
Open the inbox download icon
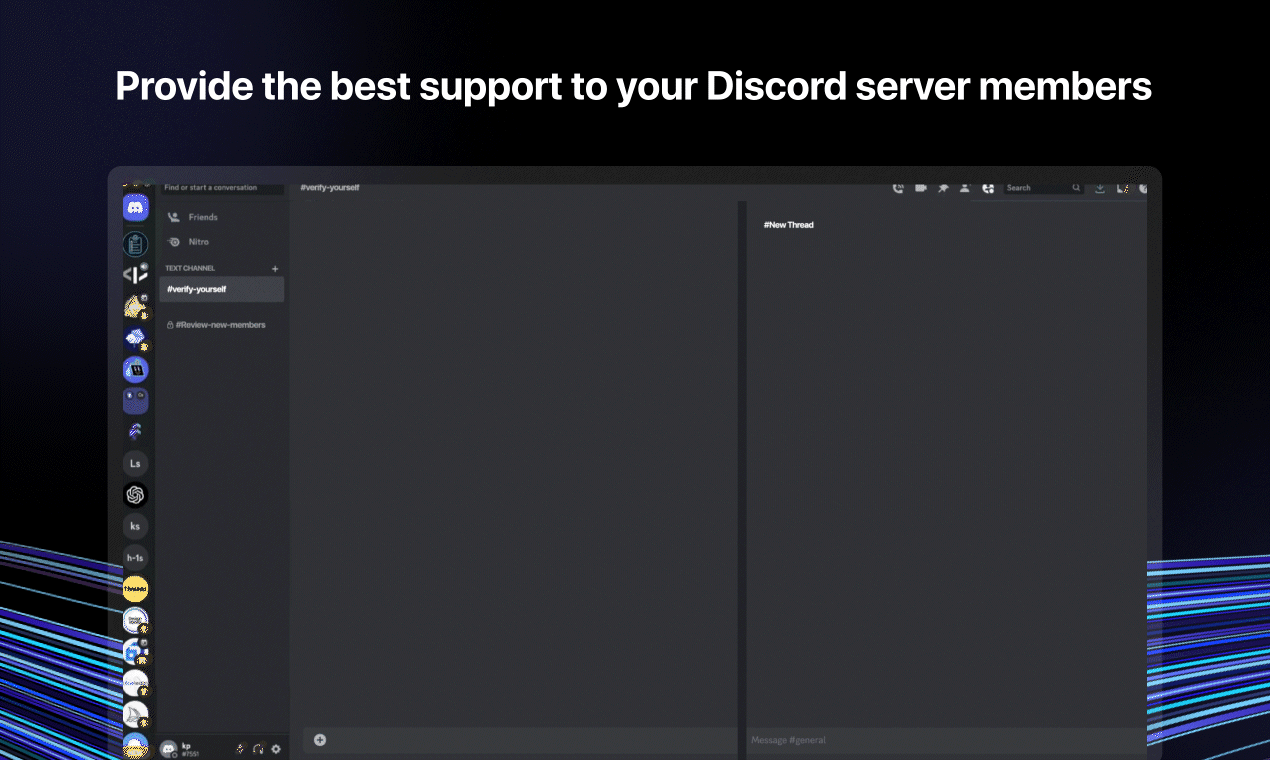[x=1100, y=188]
